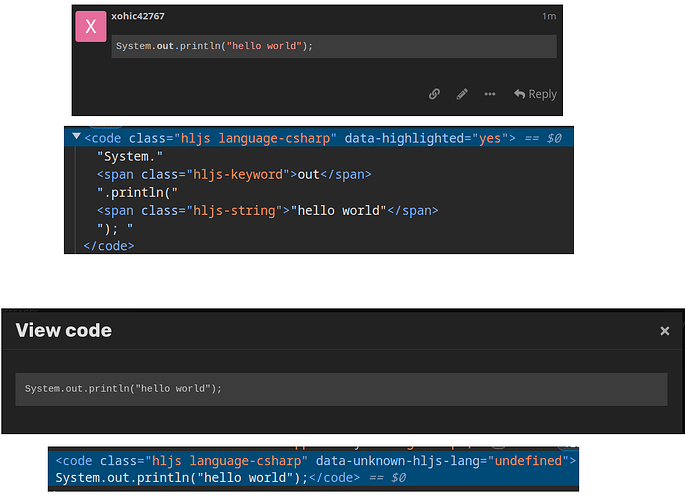The image size is (685, 500).
Task: Collapse the code element tree in DevTools
Action: pyautogui.click(x=76, y=136)
